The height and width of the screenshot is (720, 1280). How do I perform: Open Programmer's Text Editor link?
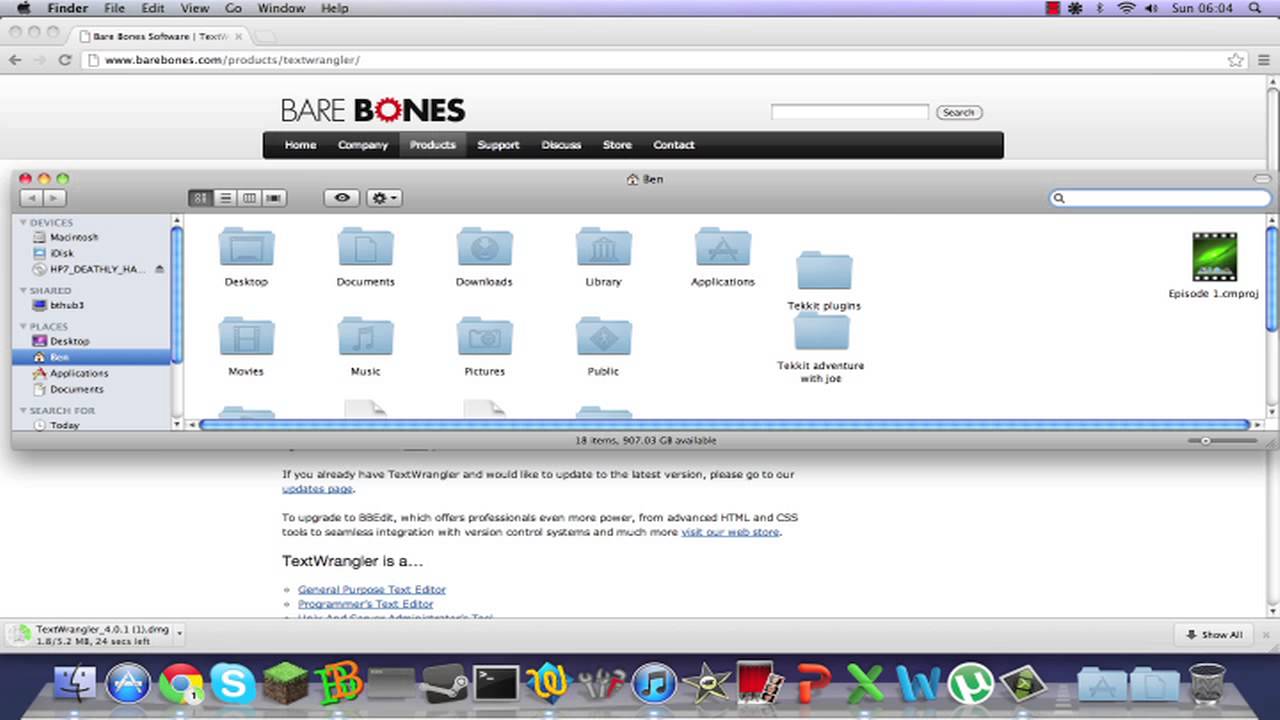365,604
